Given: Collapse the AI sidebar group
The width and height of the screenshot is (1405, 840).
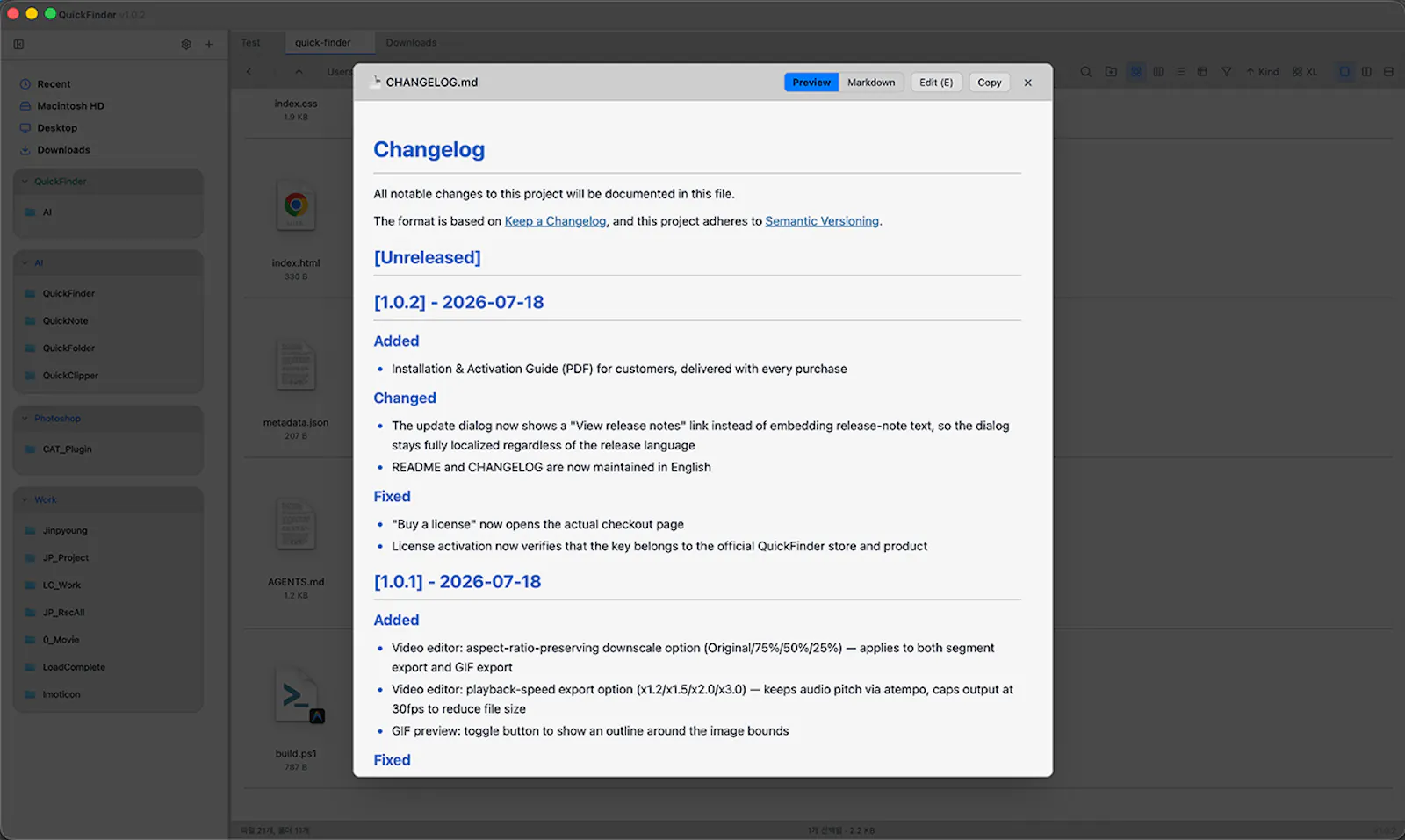Looking at the screenshot, I should [25, 263].
